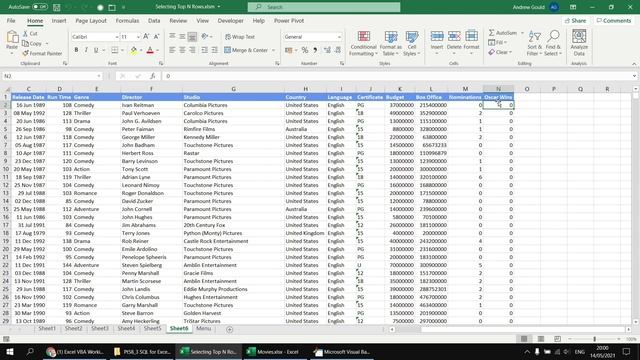This screenshot has height=360, width=640.
Task: Apply Comma Style format
Action: [315, 50]
